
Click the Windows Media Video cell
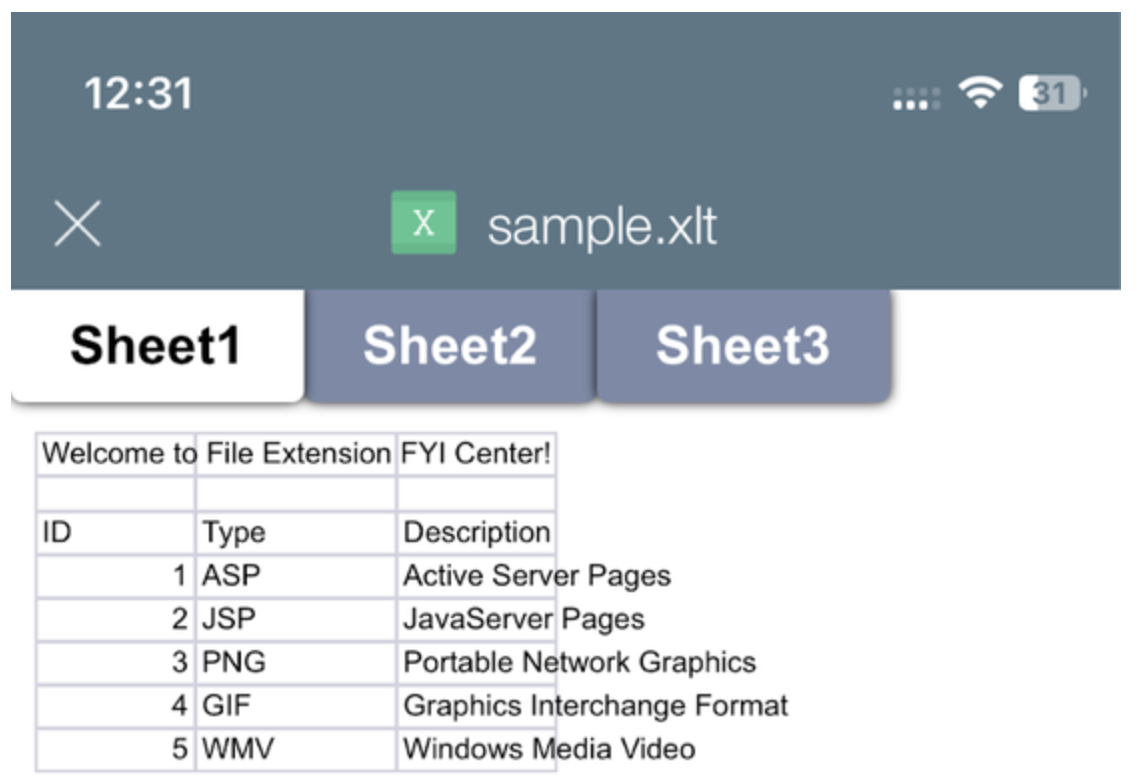pos(476,749)
